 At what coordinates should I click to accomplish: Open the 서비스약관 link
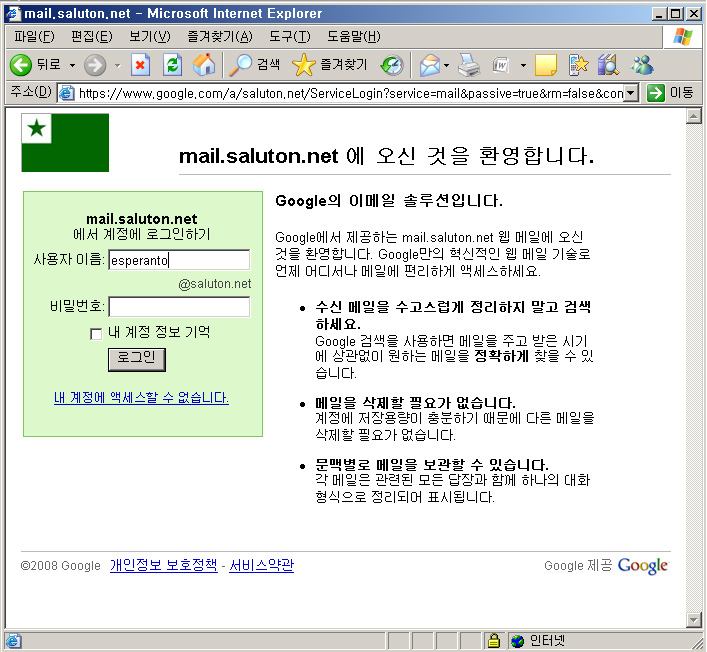point(262,565)
